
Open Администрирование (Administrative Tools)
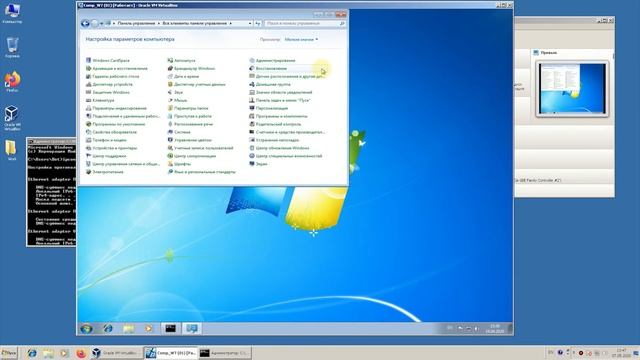272,60
